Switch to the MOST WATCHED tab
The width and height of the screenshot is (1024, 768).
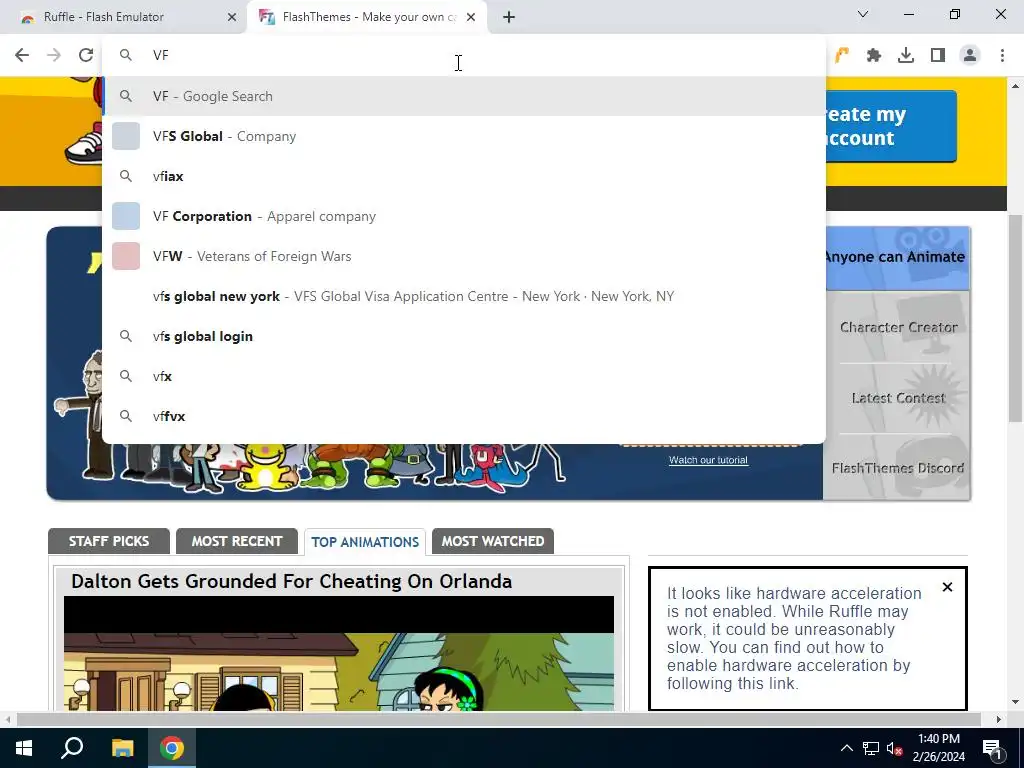coord(493,541)
